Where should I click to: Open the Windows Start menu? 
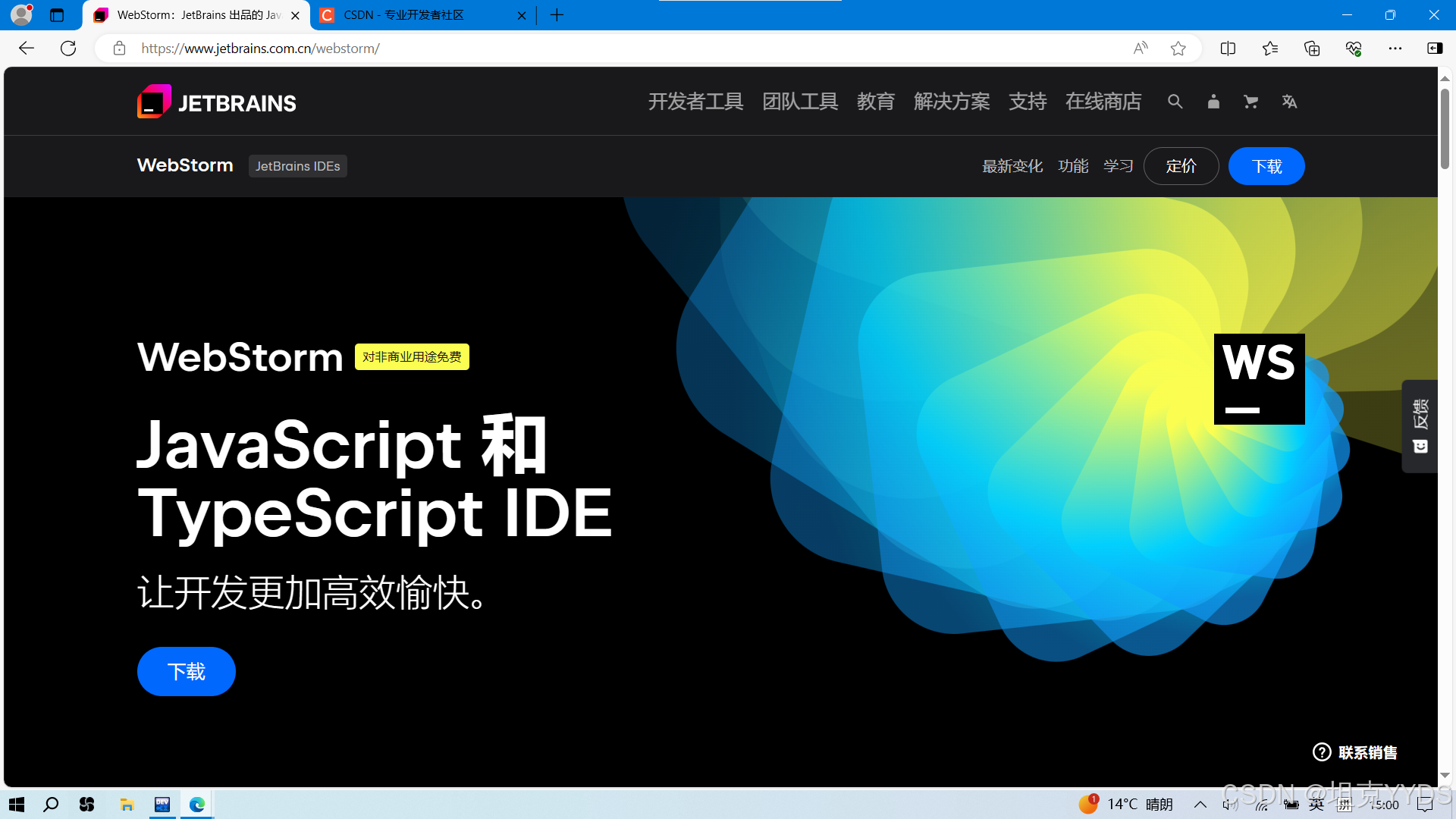coord(17,805)
